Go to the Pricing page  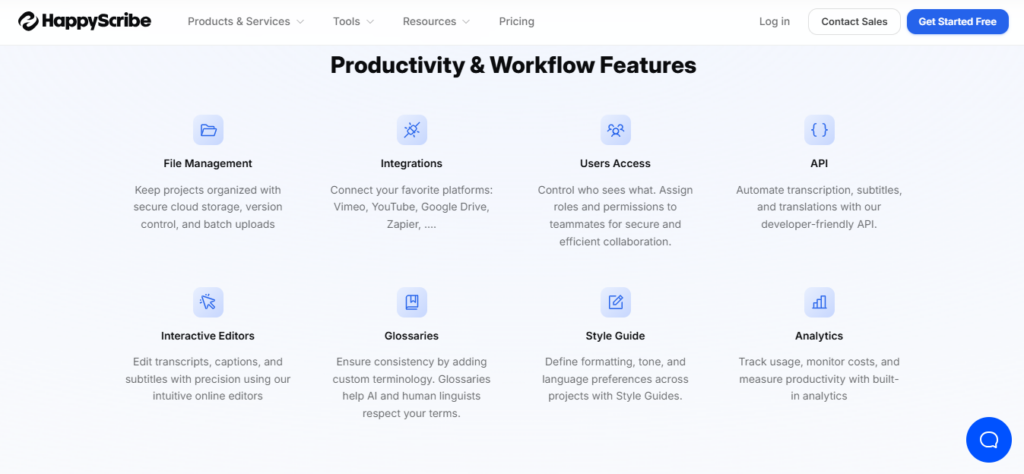[516, 21]
